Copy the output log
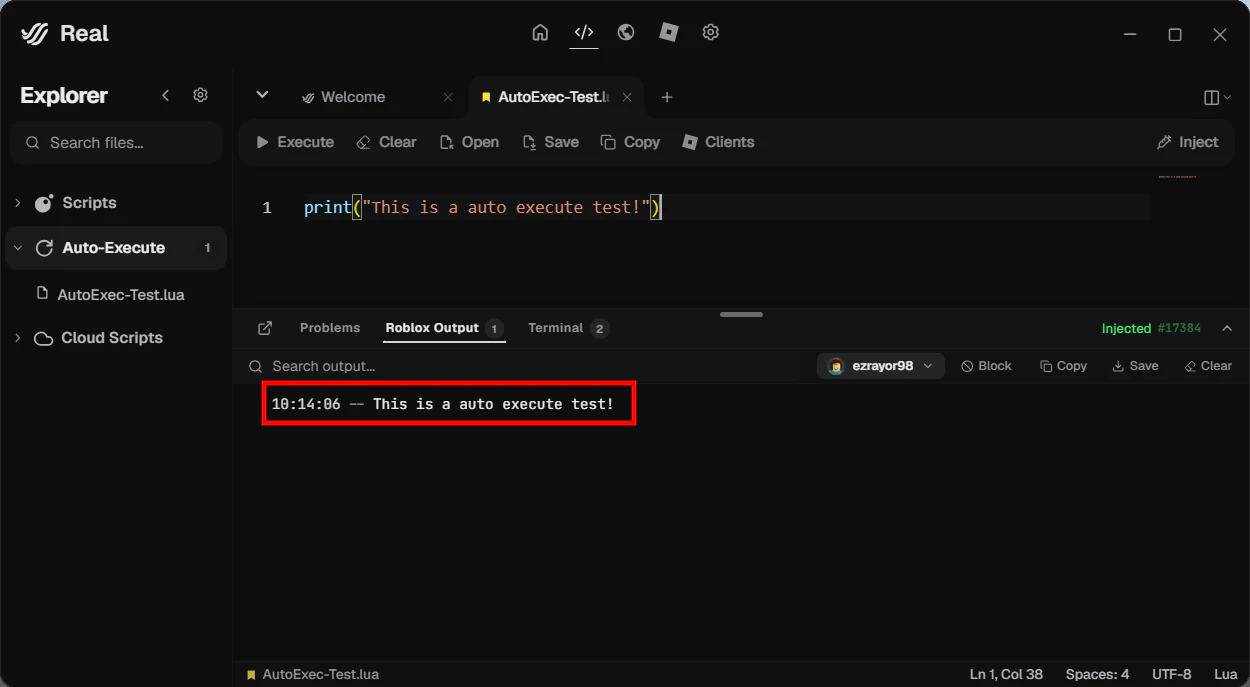The image size is (1250, 687). (x=1063, y=366)
